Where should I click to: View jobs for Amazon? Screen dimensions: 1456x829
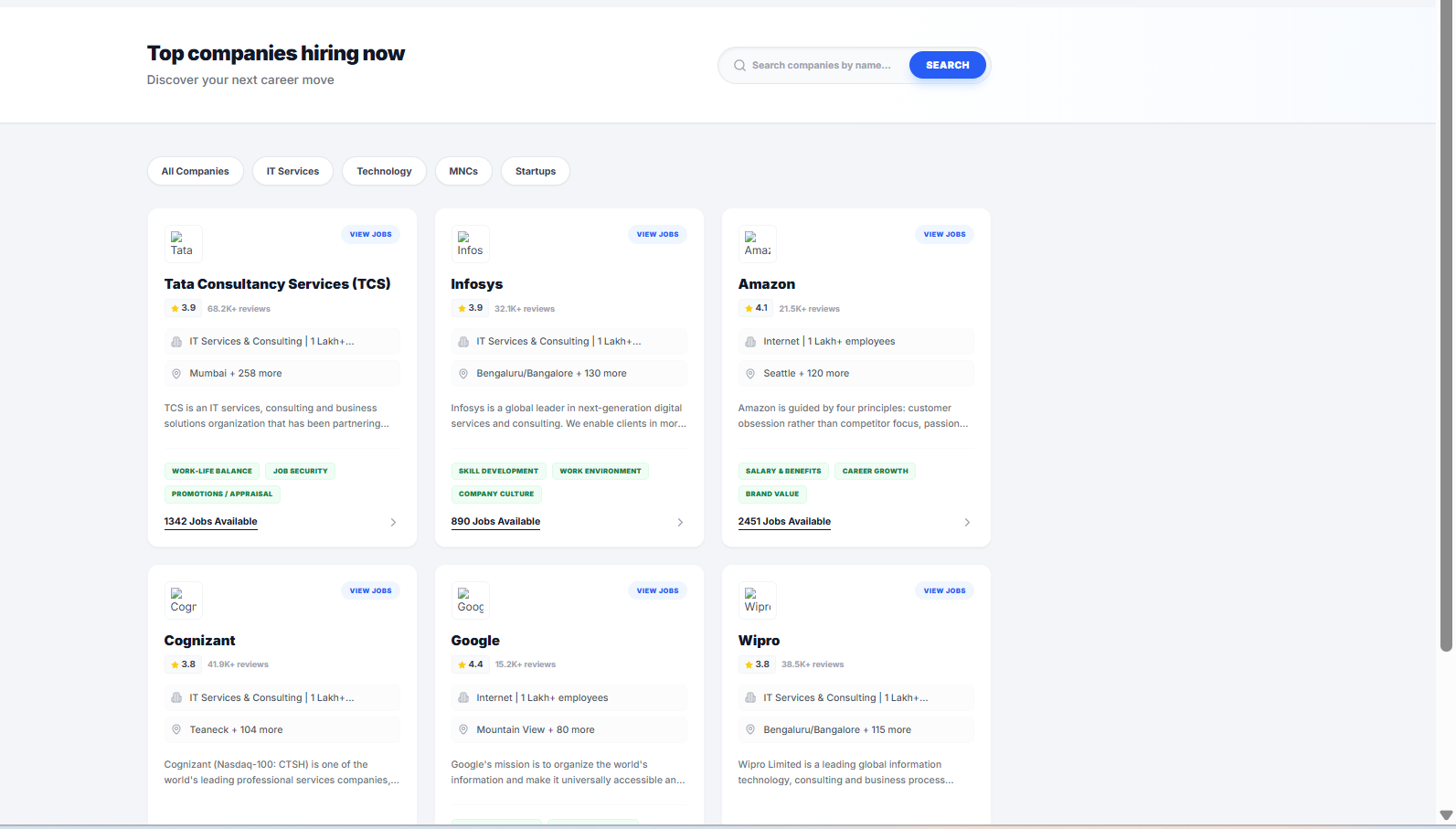click(x=944, y=235)
